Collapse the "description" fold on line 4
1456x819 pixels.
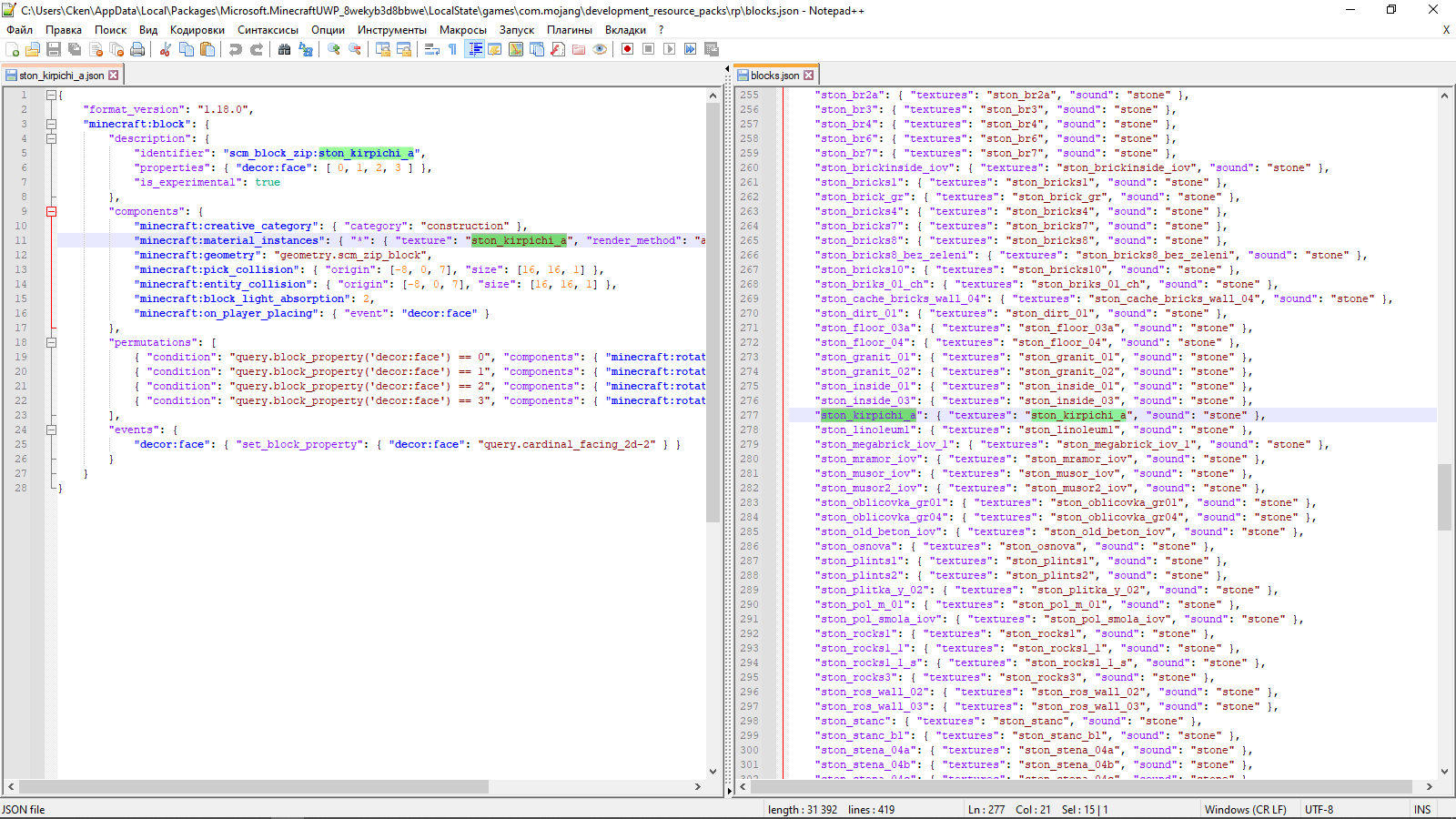point(52,138)
